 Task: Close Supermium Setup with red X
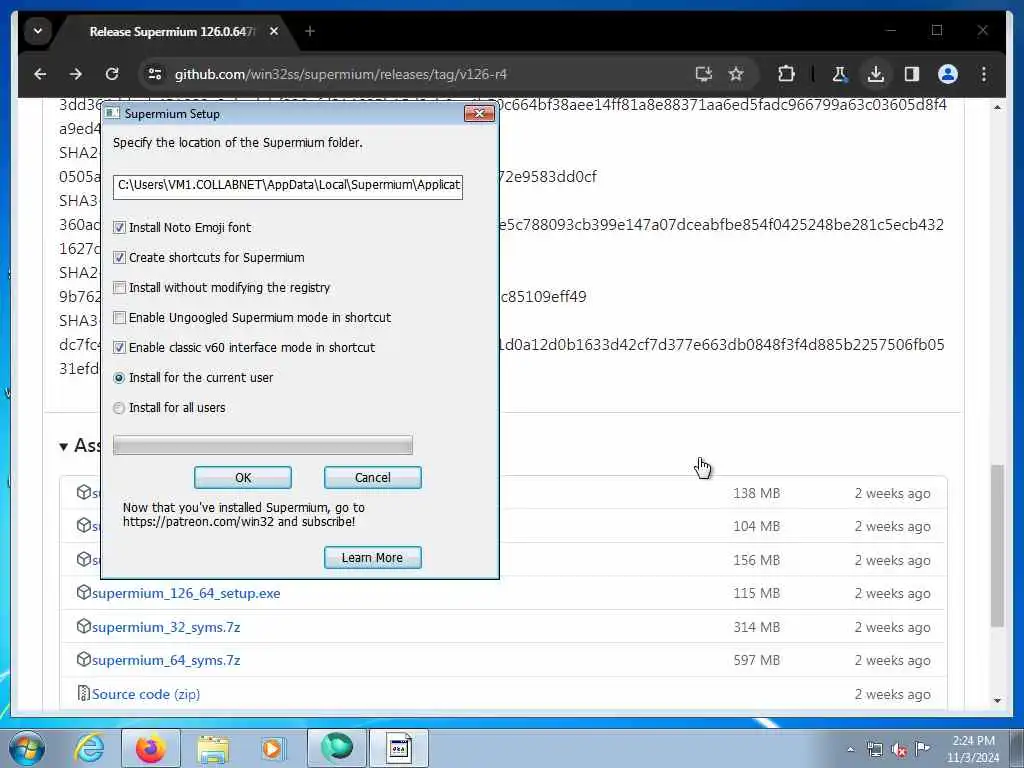point(479,114)
